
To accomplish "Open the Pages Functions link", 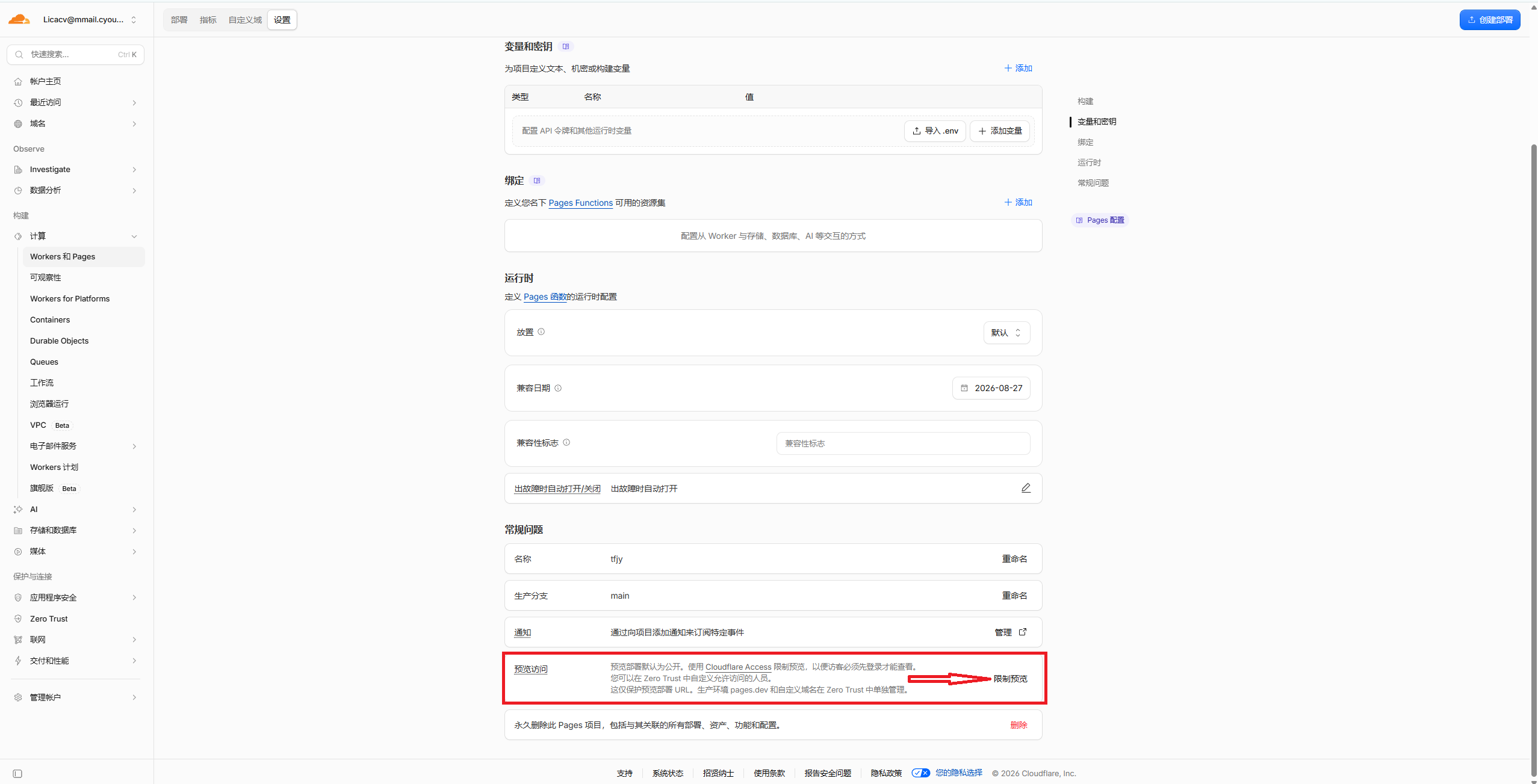I will pyautogui.click(x=580, y=203).
